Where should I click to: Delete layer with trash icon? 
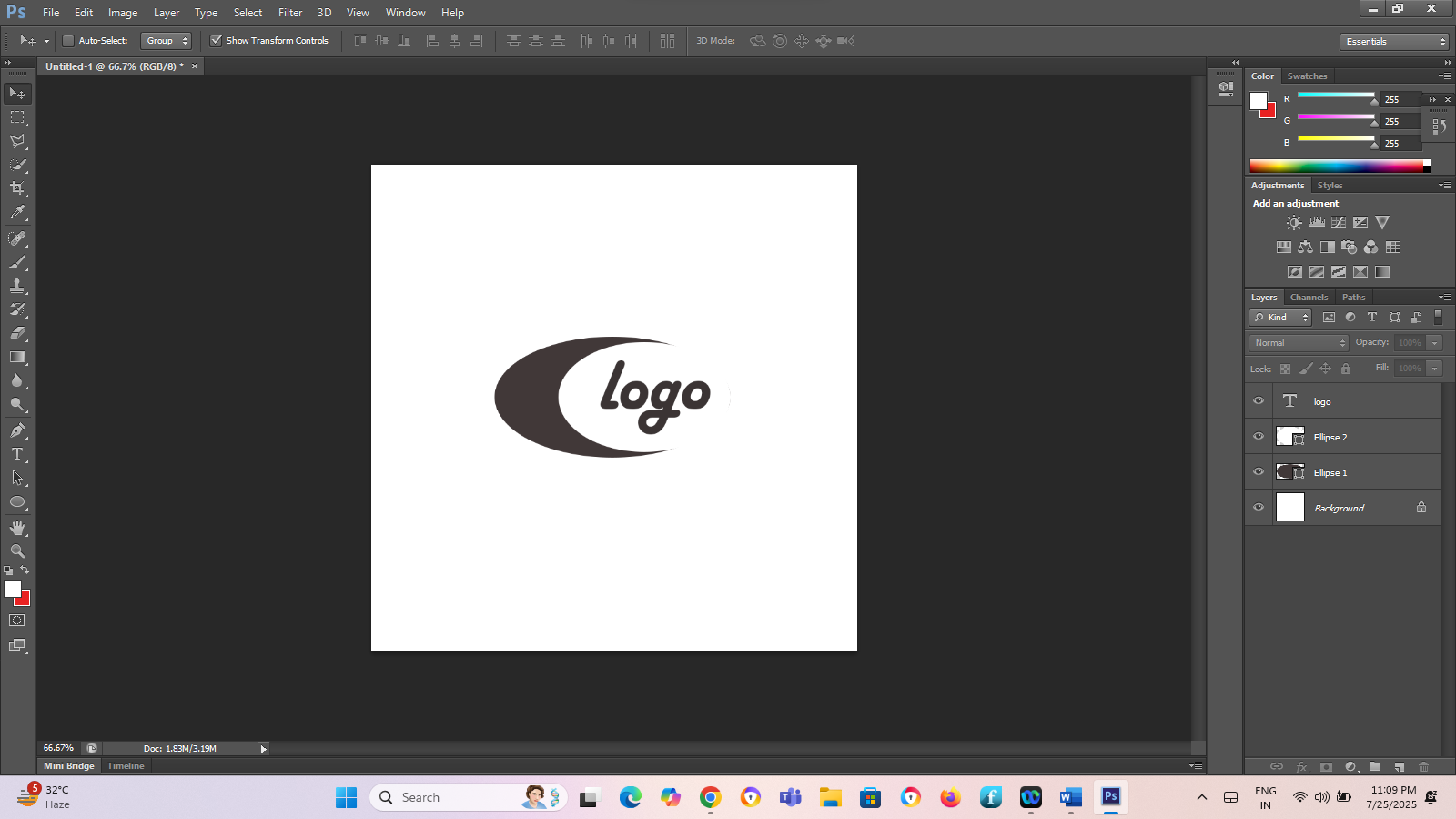pos(1424,767)
